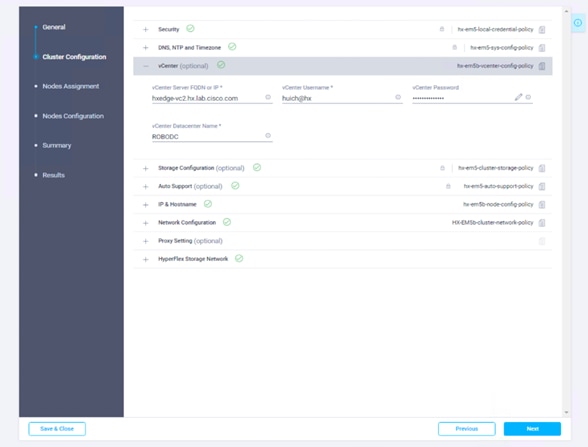Viewport: 588px width, 447px height.
Task: Select Cluster Configuration wizard step
Action: pyautogui.click(x=74, y=57)
